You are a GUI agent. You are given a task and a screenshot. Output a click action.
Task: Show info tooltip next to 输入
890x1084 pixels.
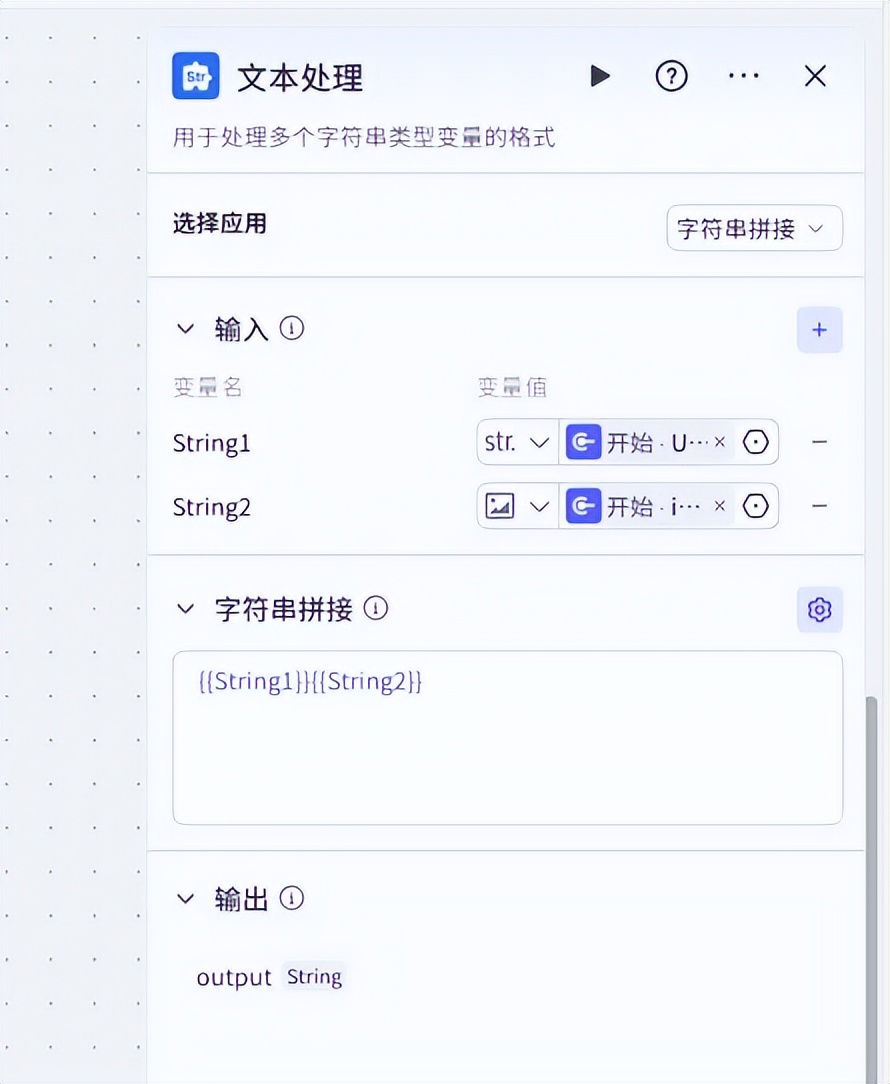click(292, 328)
